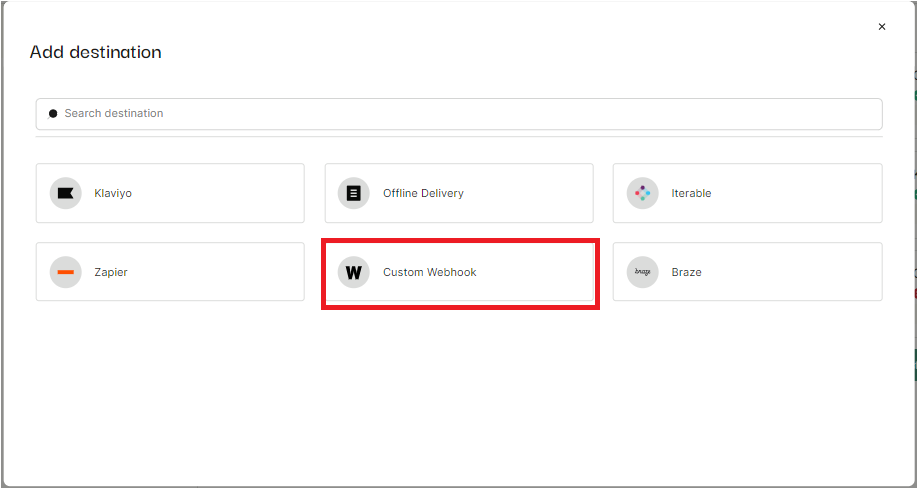Pick the Braze destination name

click(x=687, y=272)
